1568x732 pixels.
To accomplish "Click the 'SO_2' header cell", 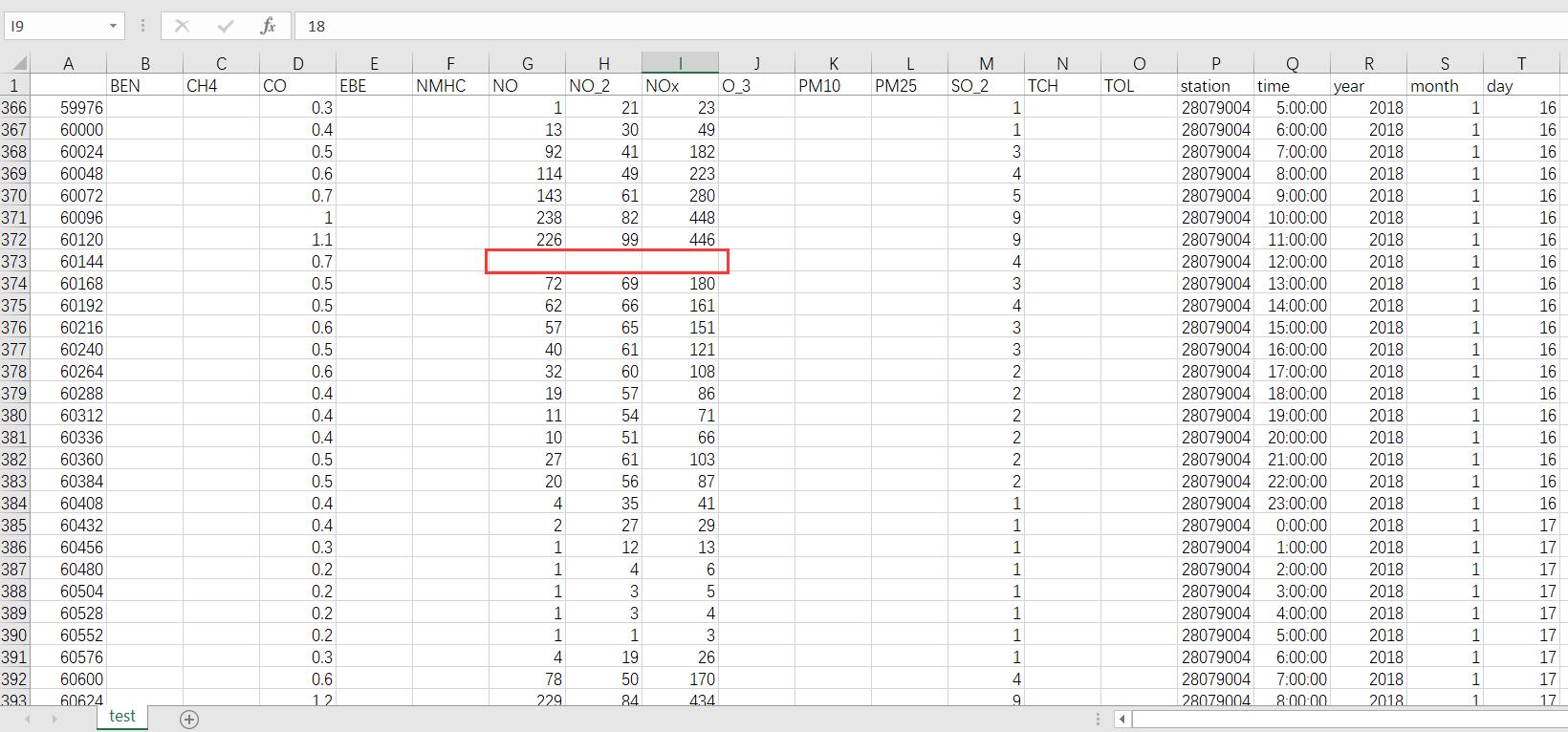I will tap(986, 86).
